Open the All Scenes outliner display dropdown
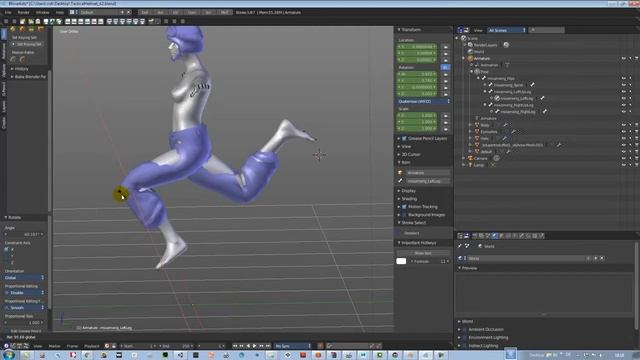 [507, 30]
